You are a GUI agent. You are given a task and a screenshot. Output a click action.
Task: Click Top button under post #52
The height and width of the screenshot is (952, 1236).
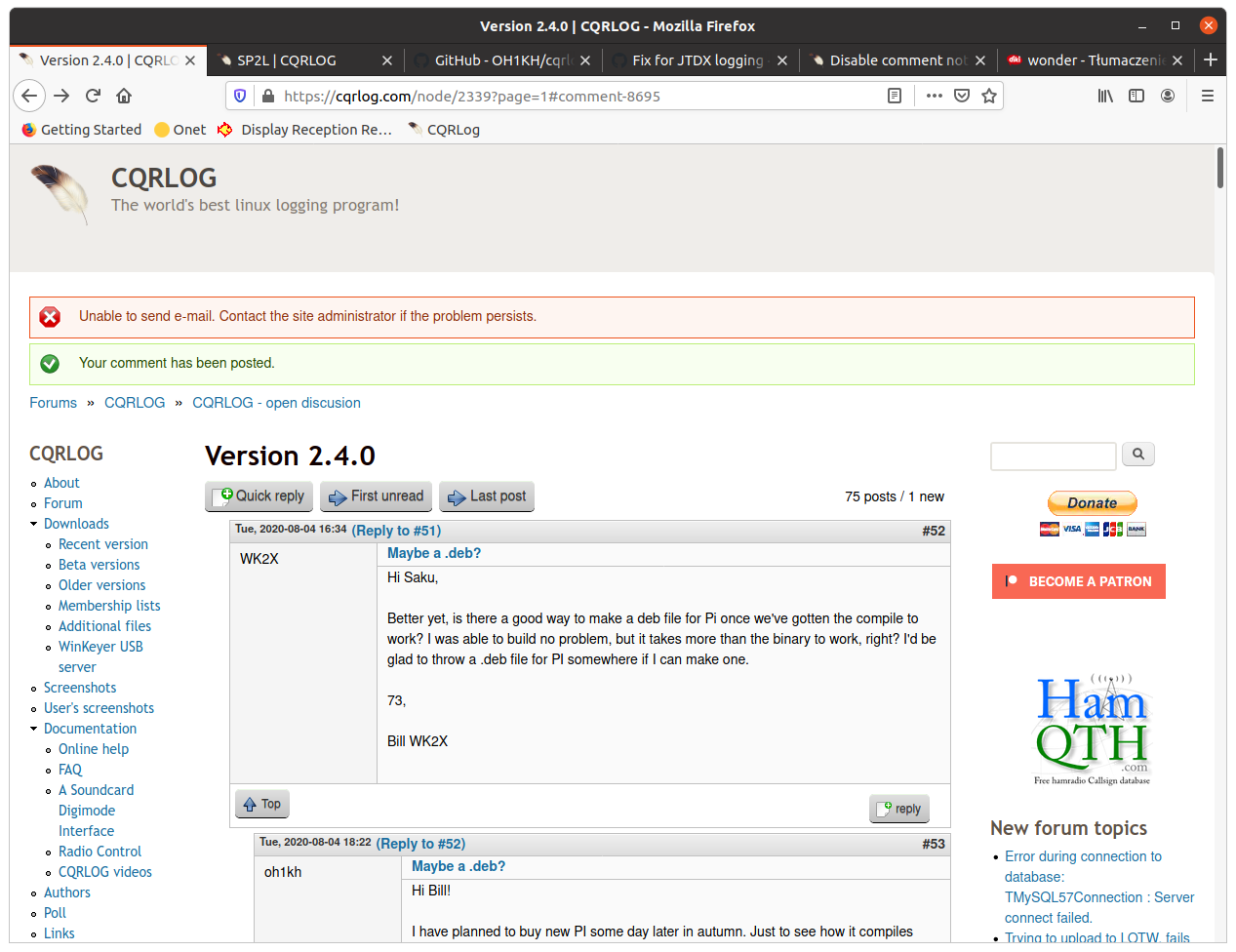pos(262,804)
